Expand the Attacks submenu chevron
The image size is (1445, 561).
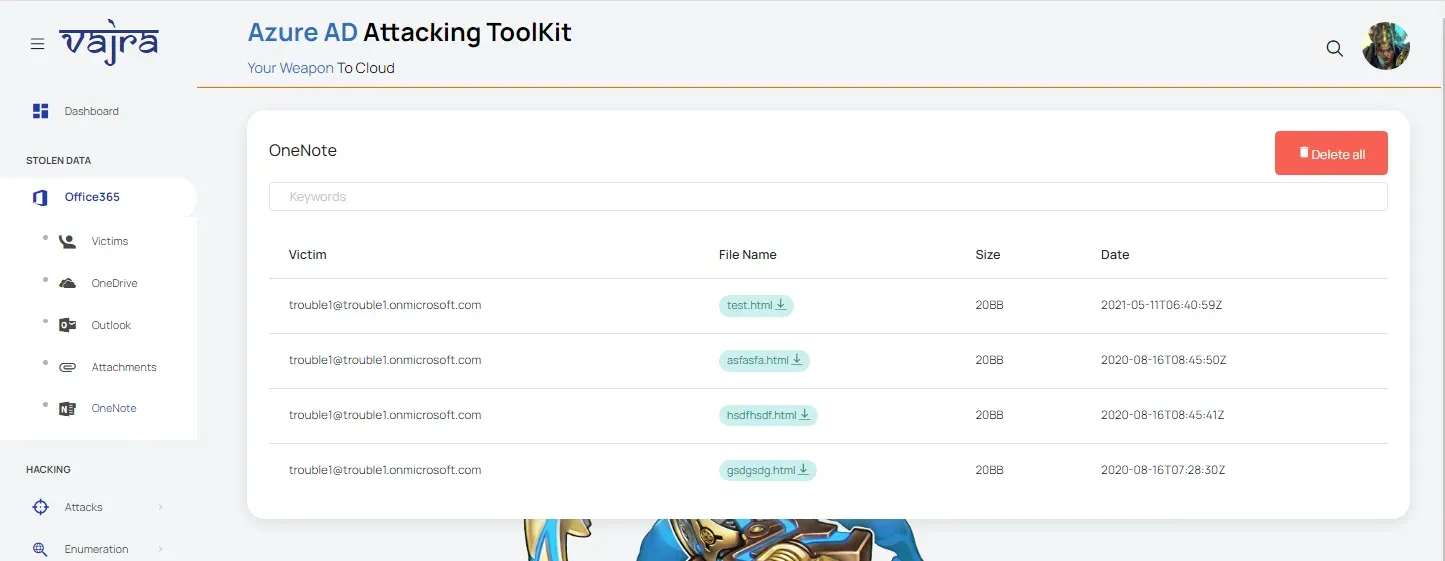161,507
